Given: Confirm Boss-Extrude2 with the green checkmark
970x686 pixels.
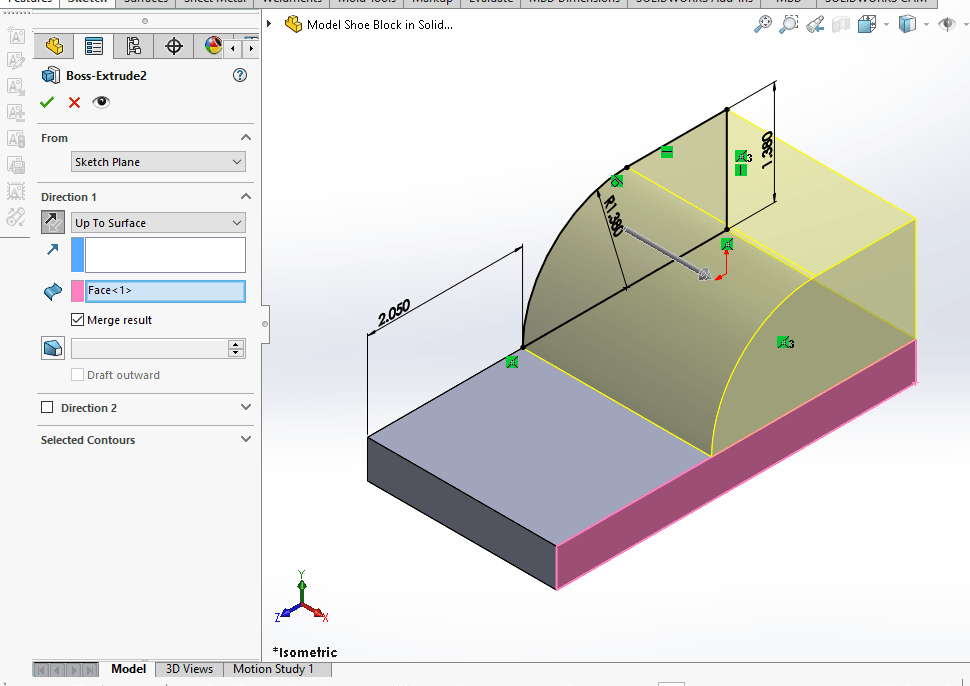Looking at the screenshot, I should click(47, 102).
